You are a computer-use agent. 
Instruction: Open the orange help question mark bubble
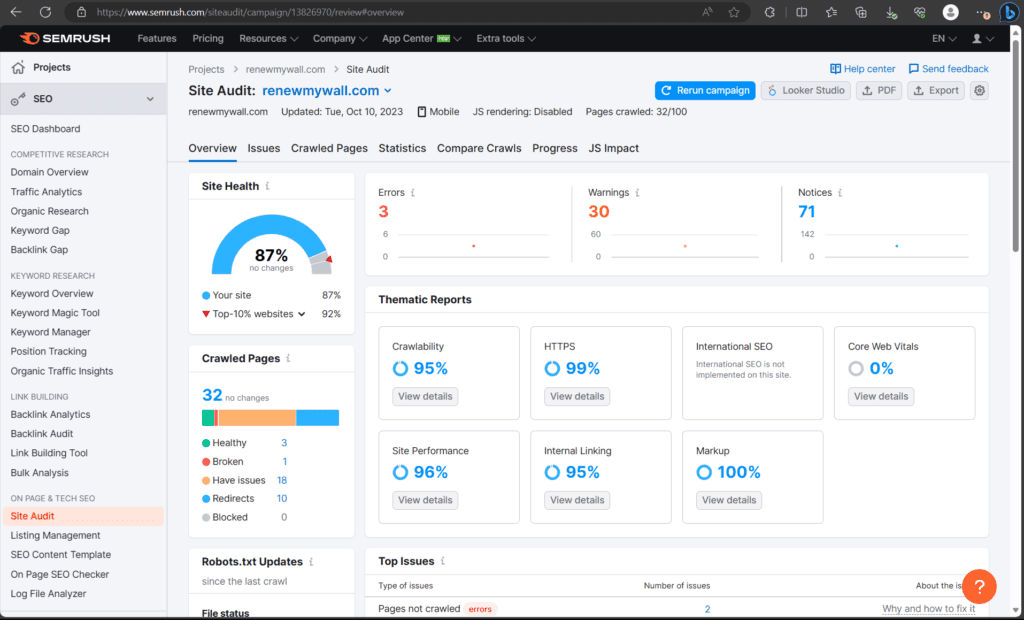pyautogui.click(x=979, y=586)
